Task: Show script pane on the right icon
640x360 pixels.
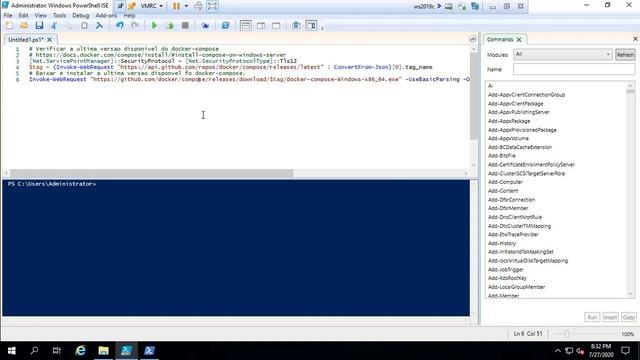Action: (261, 26)
